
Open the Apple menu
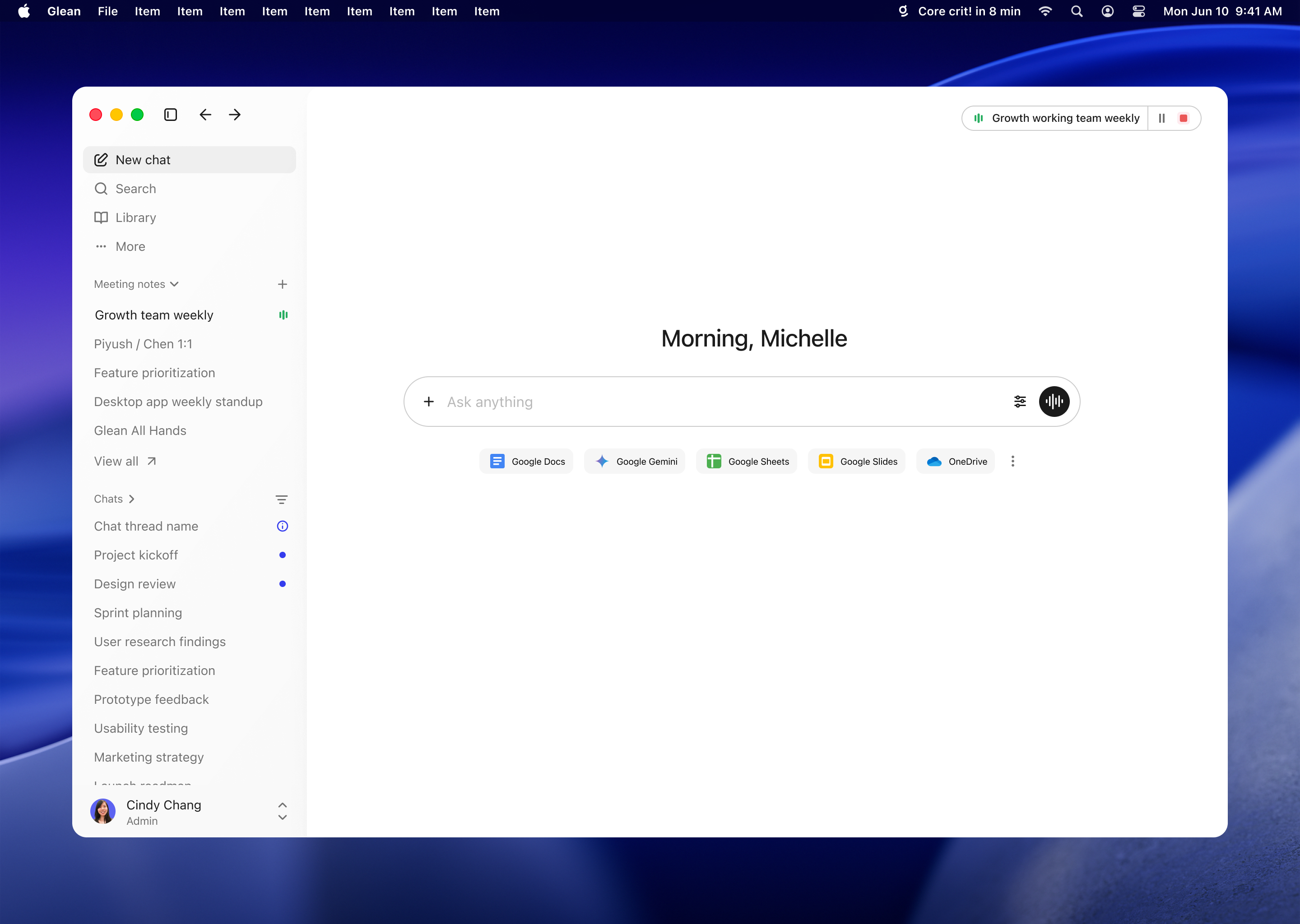pos(23,11)
